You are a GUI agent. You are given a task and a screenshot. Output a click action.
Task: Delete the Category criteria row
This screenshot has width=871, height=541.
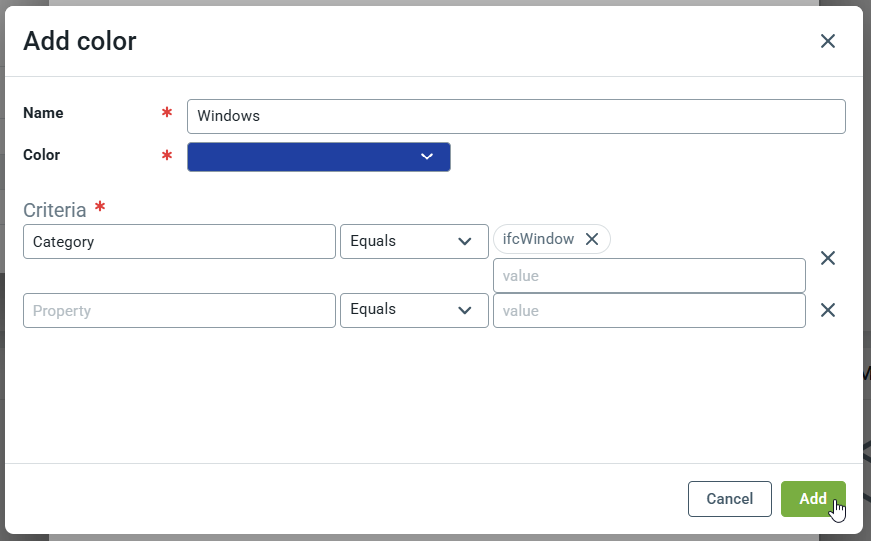pos(827,258)
